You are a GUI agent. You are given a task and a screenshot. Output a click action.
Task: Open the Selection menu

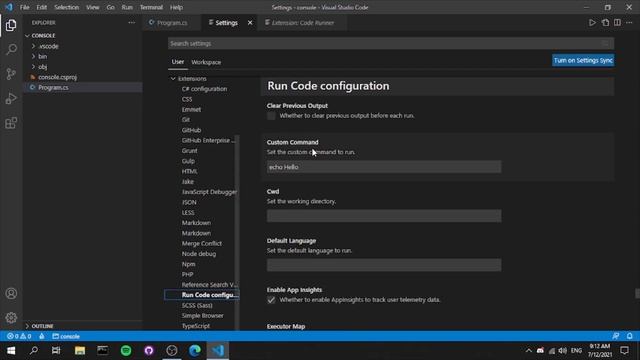coord(66,7)
